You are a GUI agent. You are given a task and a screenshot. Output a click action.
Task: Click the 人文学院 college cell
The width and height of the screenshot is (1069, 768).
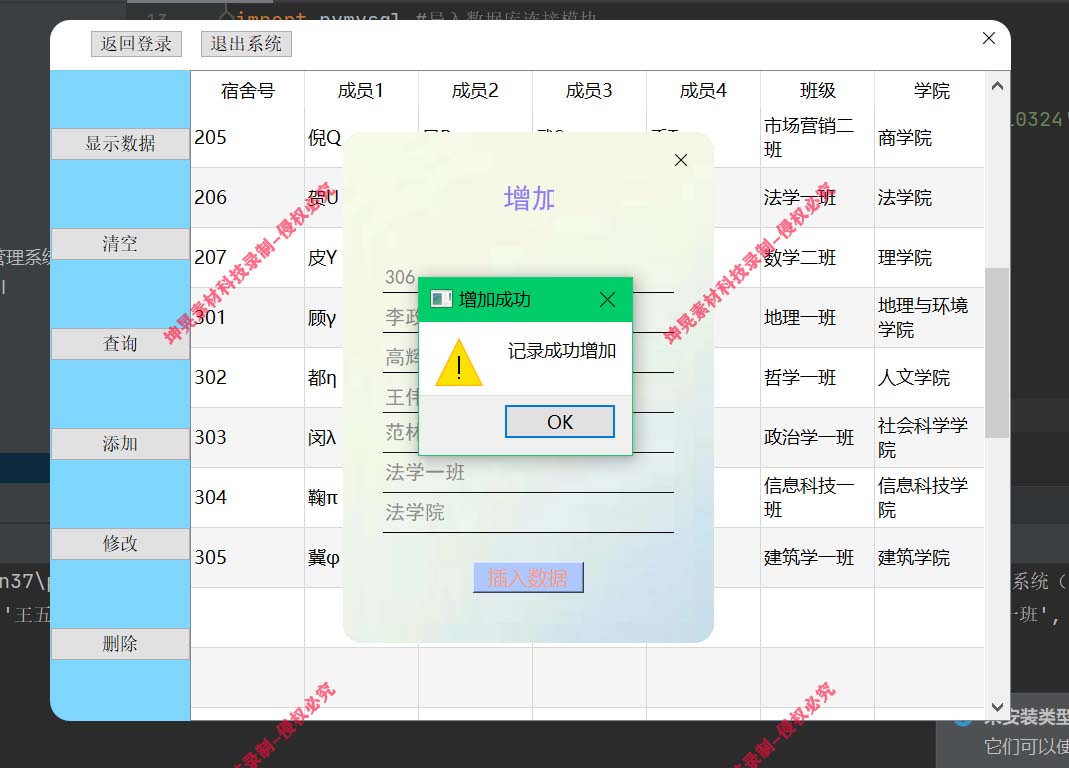tap(930, 378)
